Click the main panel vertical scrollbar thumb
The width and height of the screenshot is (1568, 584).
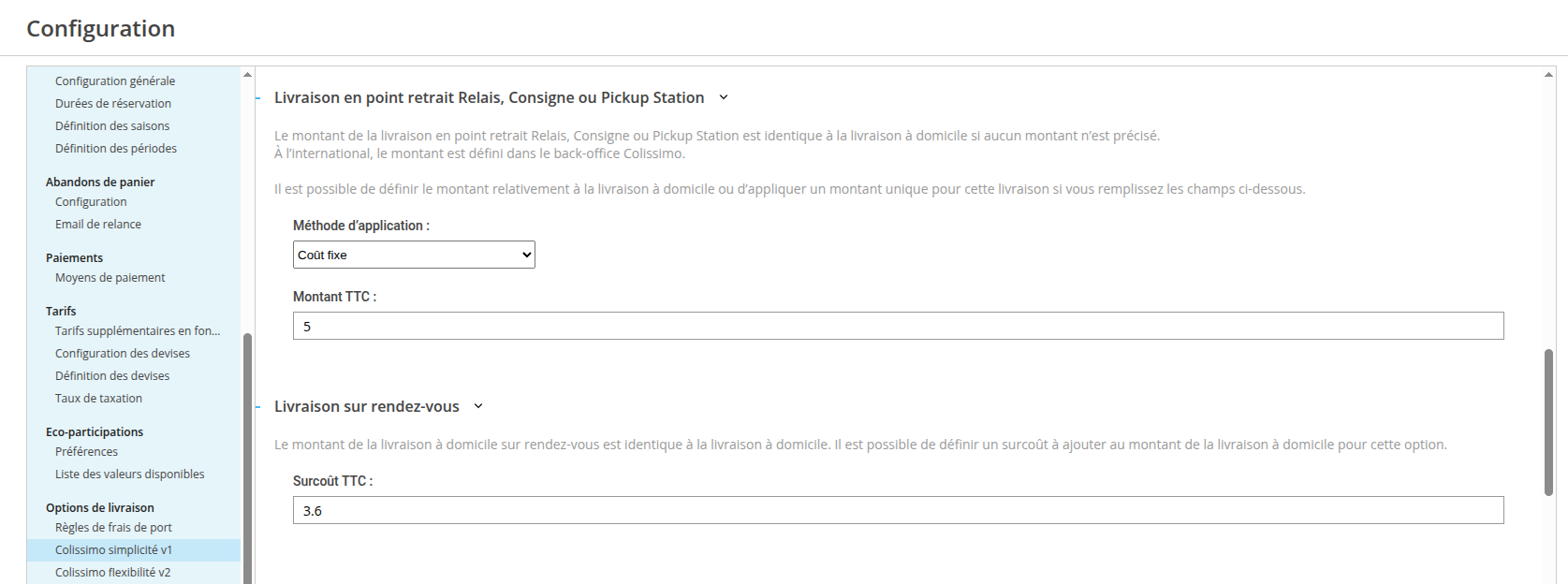(1548, 421)
